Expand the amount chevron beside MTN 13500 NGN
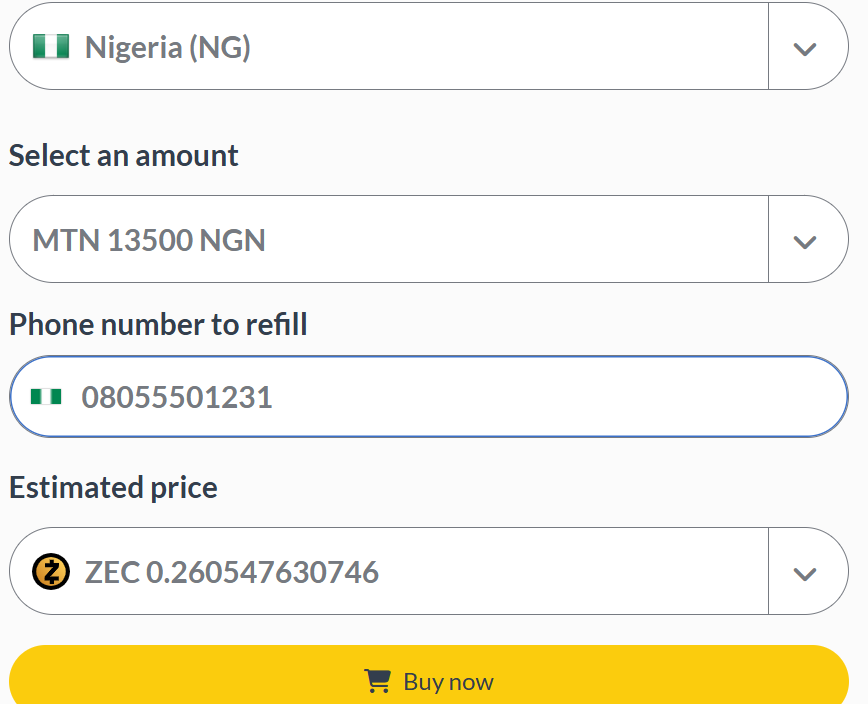Viewport: 868px width, 704px height. click(805, 241)
